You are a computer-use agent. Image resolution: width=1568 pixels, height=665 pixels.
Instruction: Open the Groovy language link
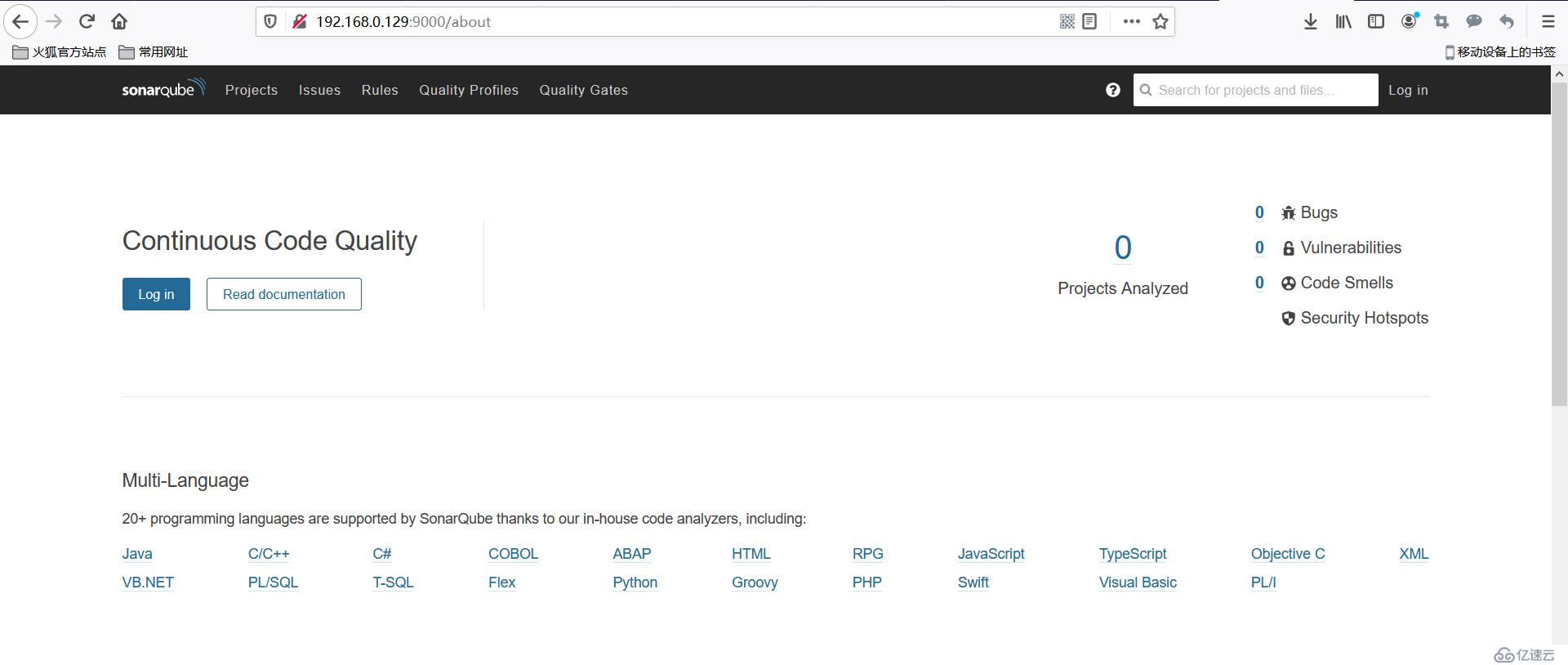pos(755,582)
